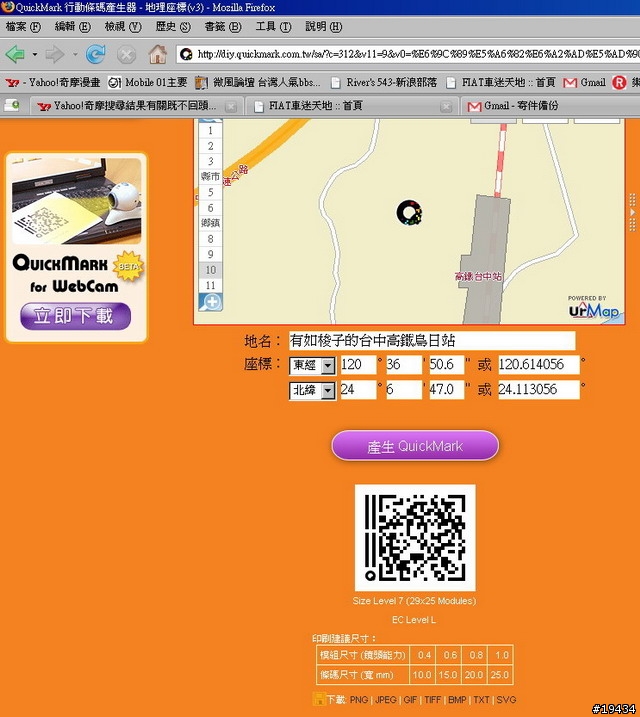Click decimal longitude field 120.614056
Viewport: 640px width, 717px height.
coord(539,365)
